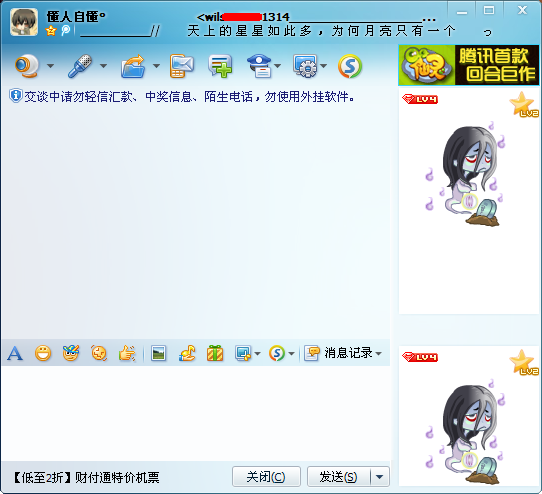This screenshot has height=494, width=542.
Task: Expand the webcam video options arrow
Action: pos(50,66)
